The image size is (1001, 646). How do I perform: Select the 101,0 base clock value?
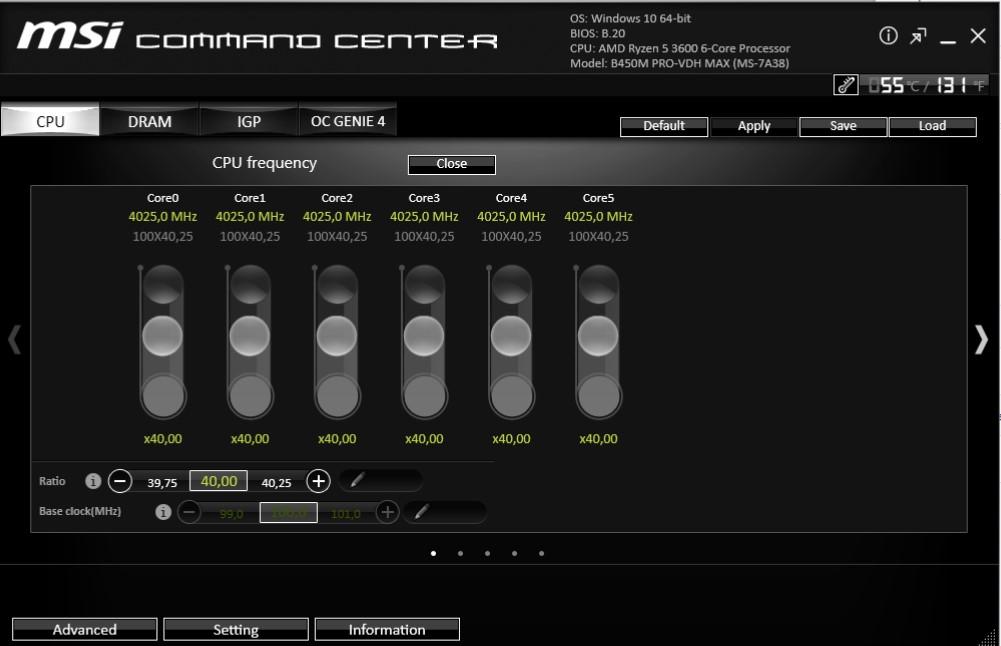coord(345,514)
